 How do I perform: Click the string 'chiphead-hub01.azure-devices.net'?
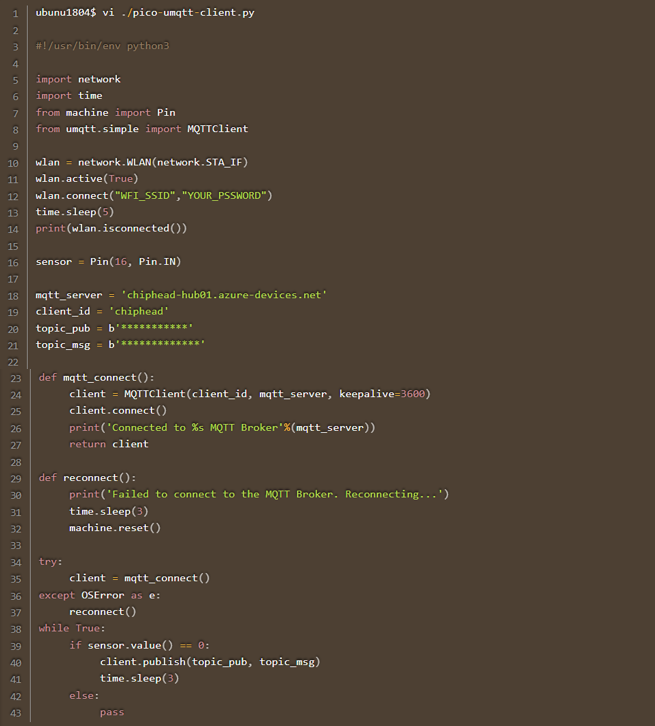[x=224, y=295]
